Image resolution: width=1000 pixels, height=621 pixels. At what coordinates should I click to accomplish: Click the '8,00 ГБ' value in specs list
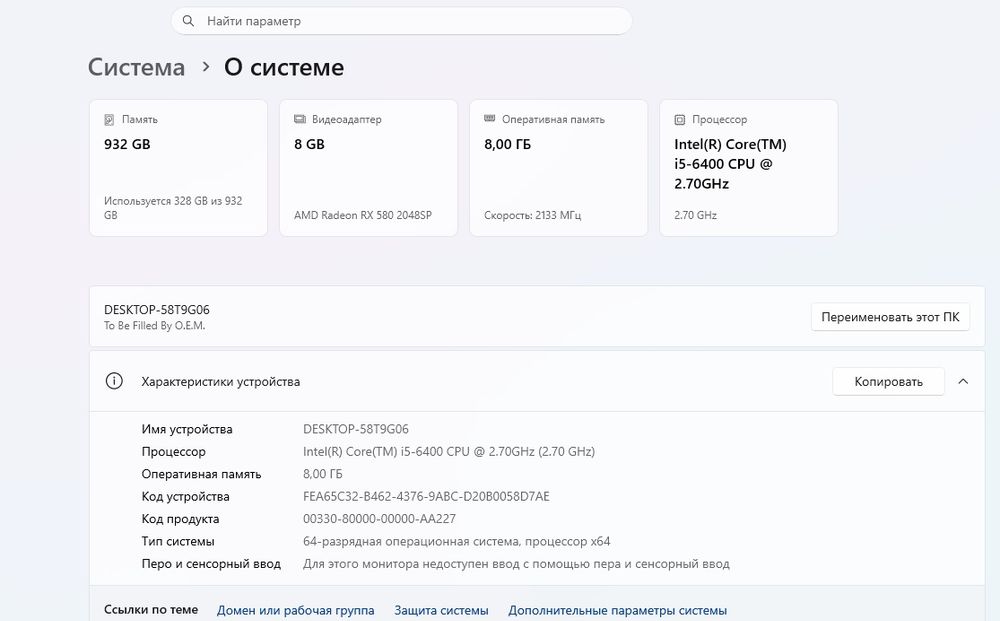click(323, 474)
